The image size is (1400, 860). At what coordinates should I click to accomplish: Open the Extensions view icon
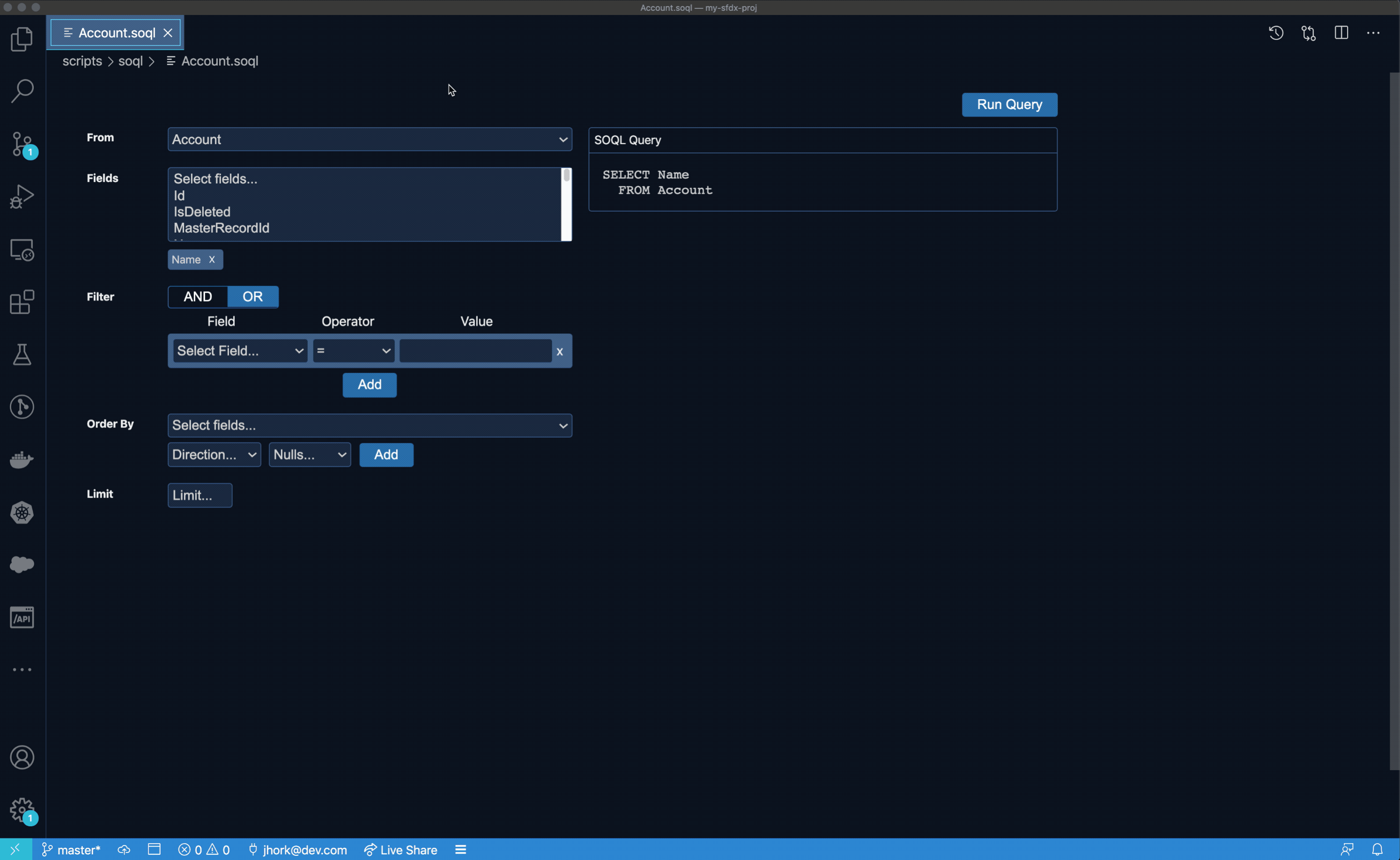pos(22,302)
